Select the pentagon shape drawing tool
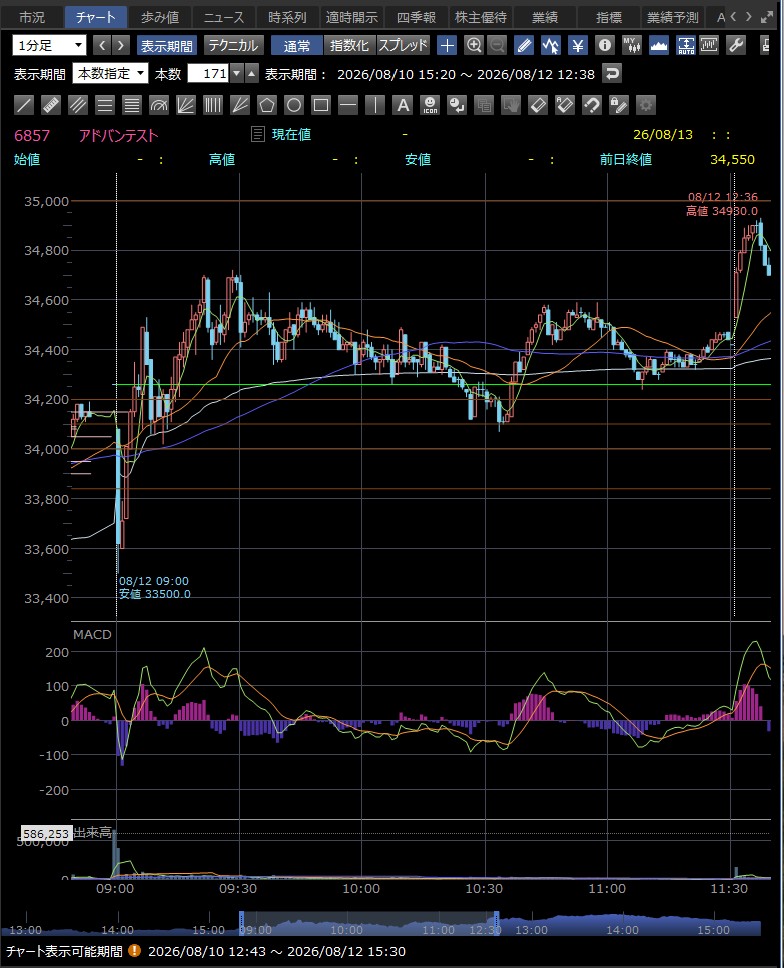 click(267, 105)
